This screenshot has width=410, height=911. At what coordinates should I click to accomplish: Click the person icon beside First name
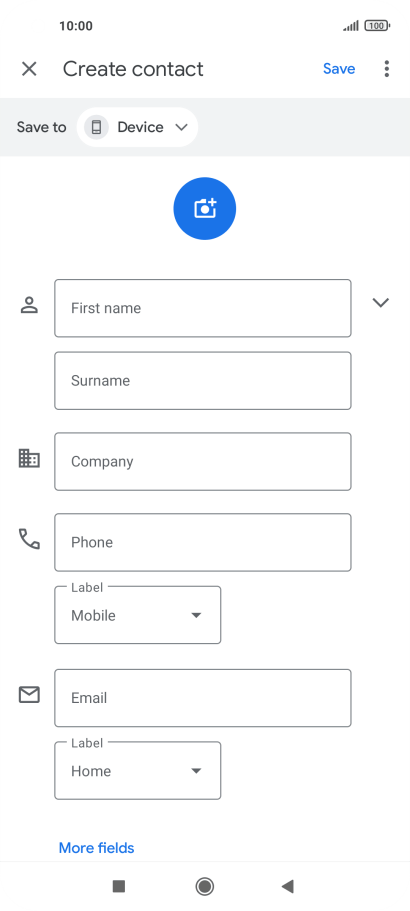(29, 304)
